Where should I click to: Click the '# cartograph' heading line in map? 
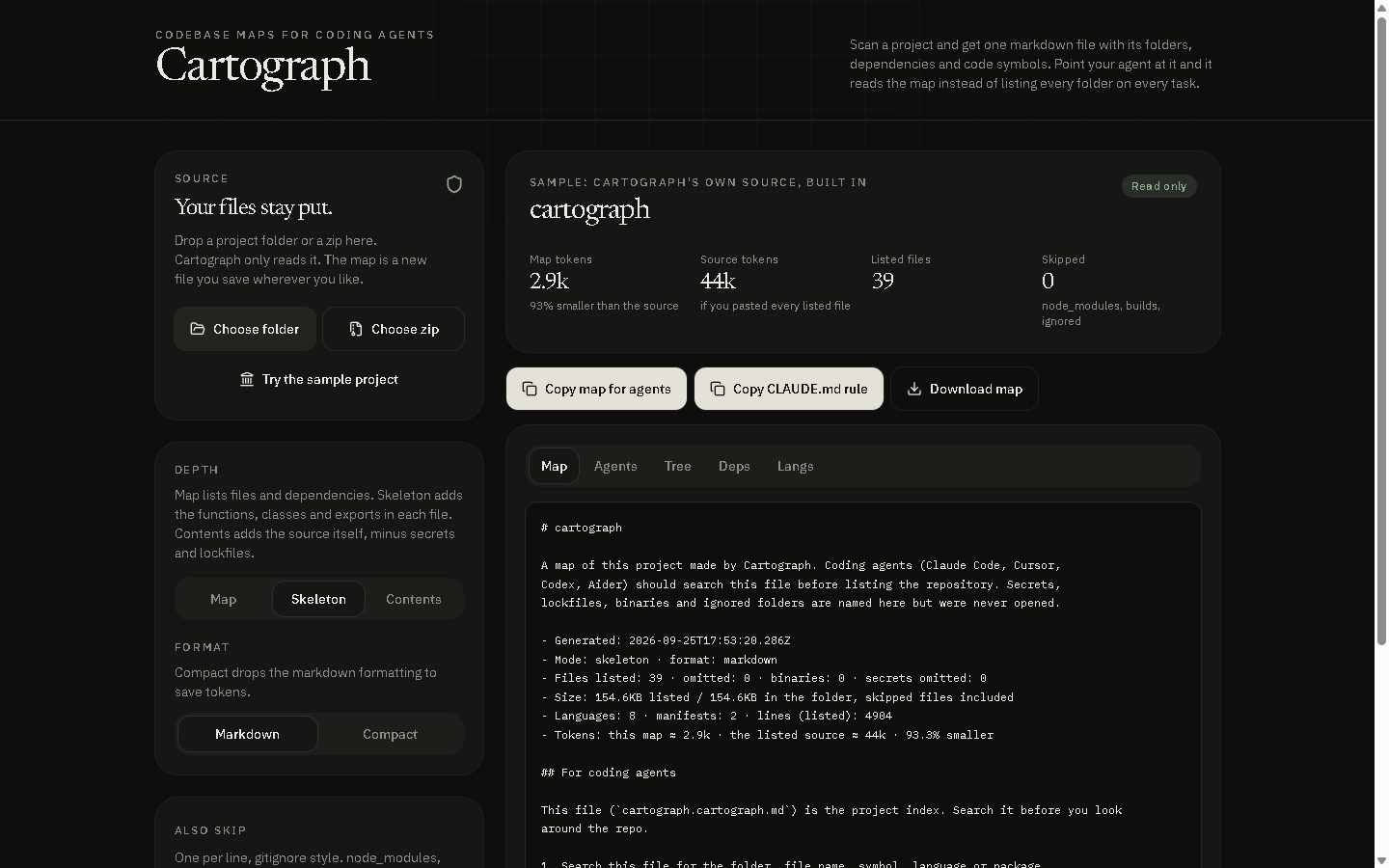(x=582, y=528)
